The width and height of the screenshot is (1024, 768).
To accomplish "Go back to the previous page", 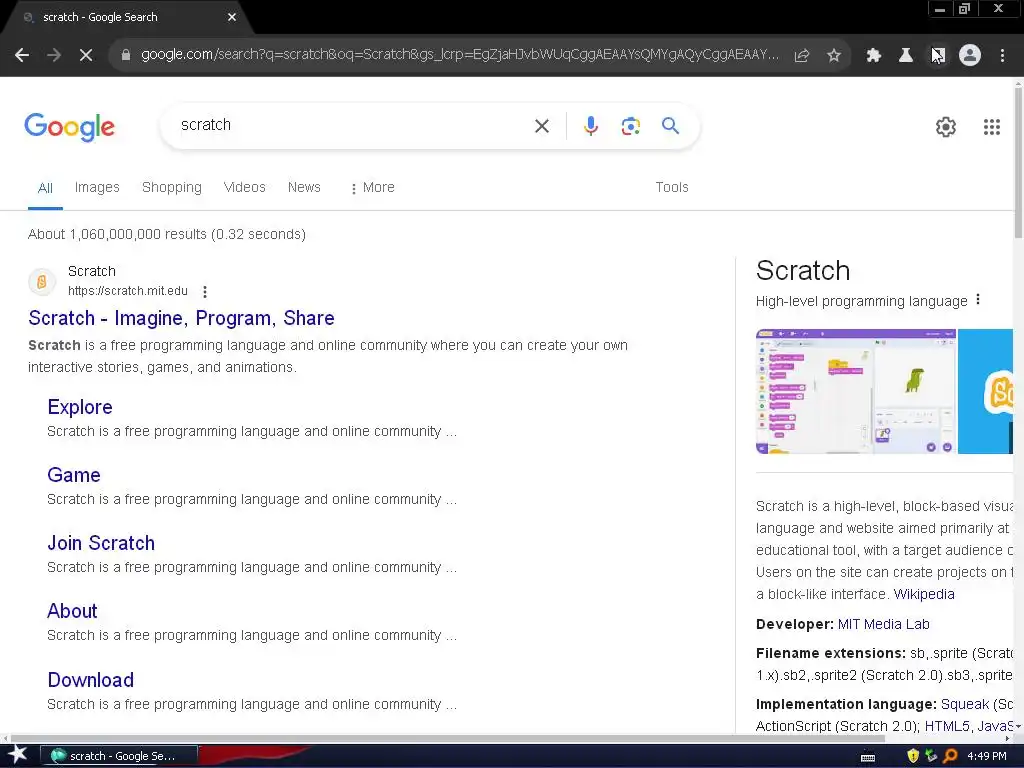I will (x=22, y=56).
